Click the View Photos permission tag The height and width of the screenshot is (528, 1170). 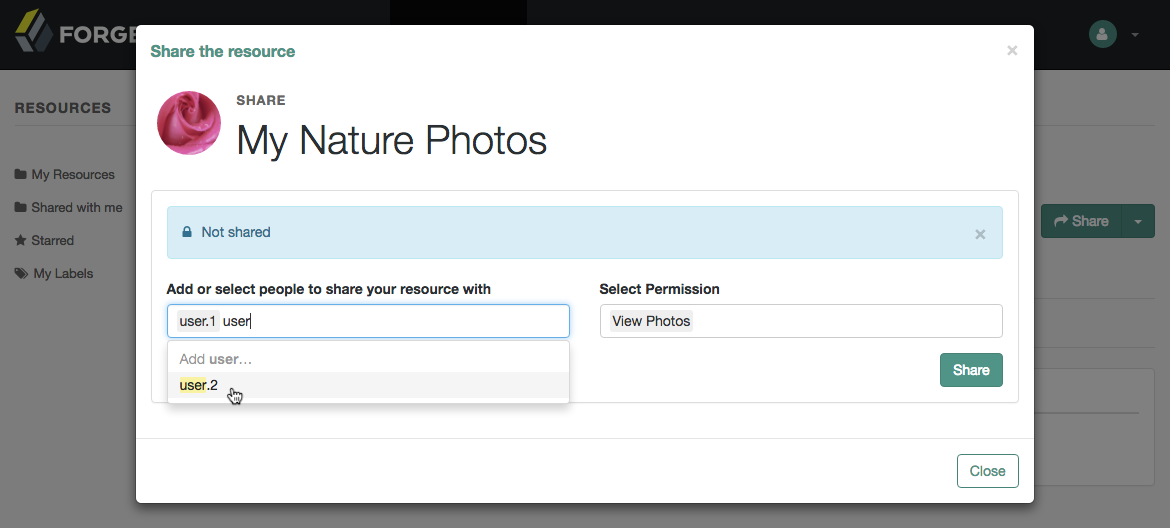[651, 321]
